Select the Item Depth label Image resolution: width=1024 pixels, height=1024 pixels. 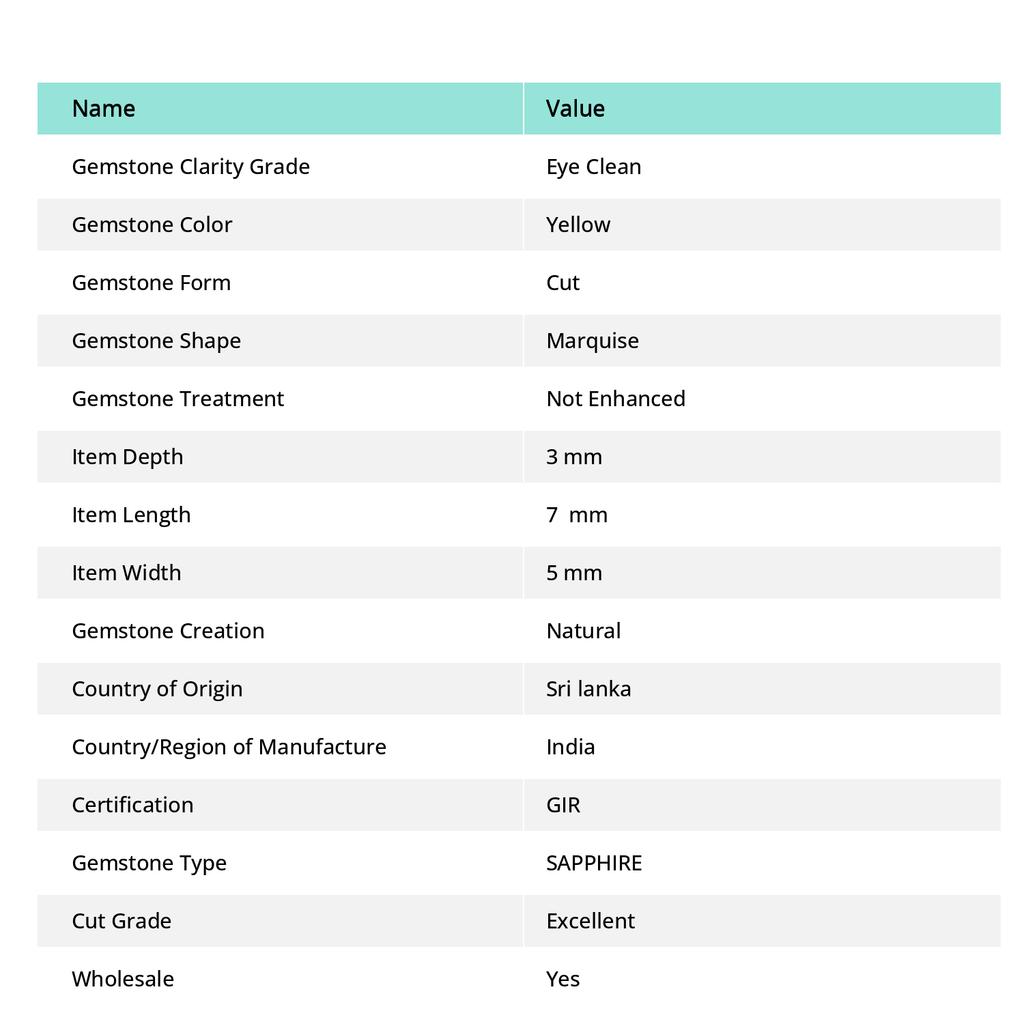(x=127, y=457)
